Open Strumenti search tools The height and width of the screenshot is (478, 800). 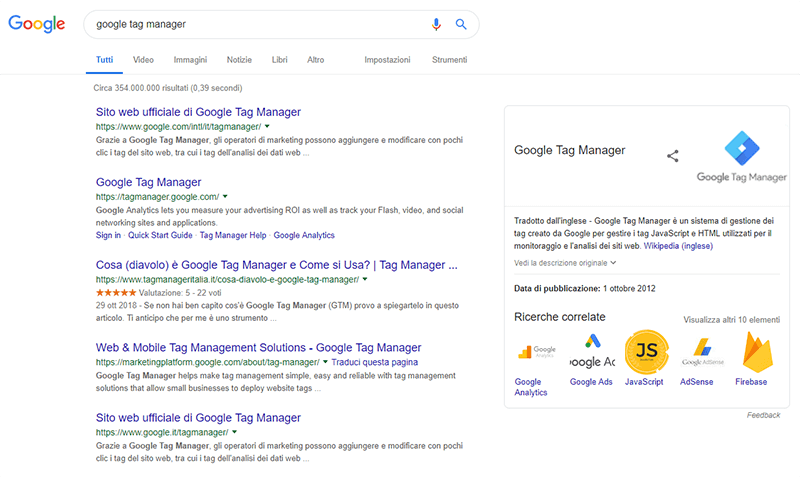[x=449, y=60]
